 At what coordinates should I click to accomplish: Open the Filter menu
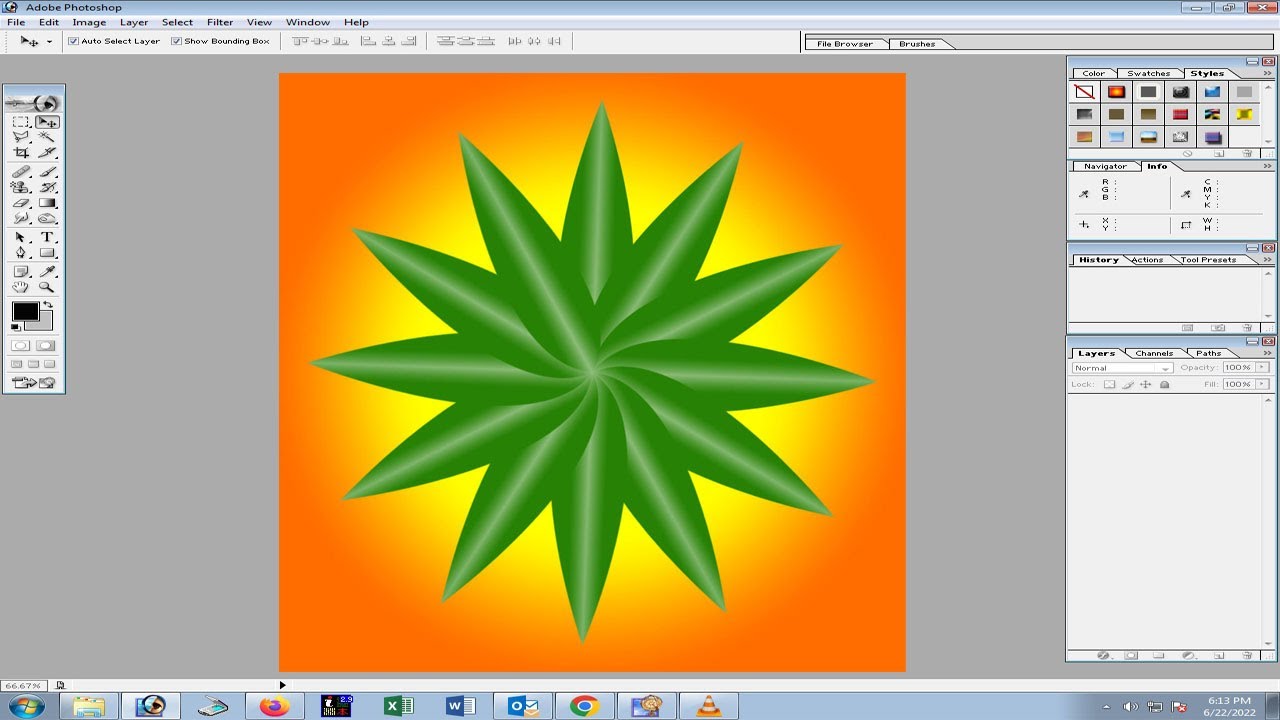coord(220,22)
